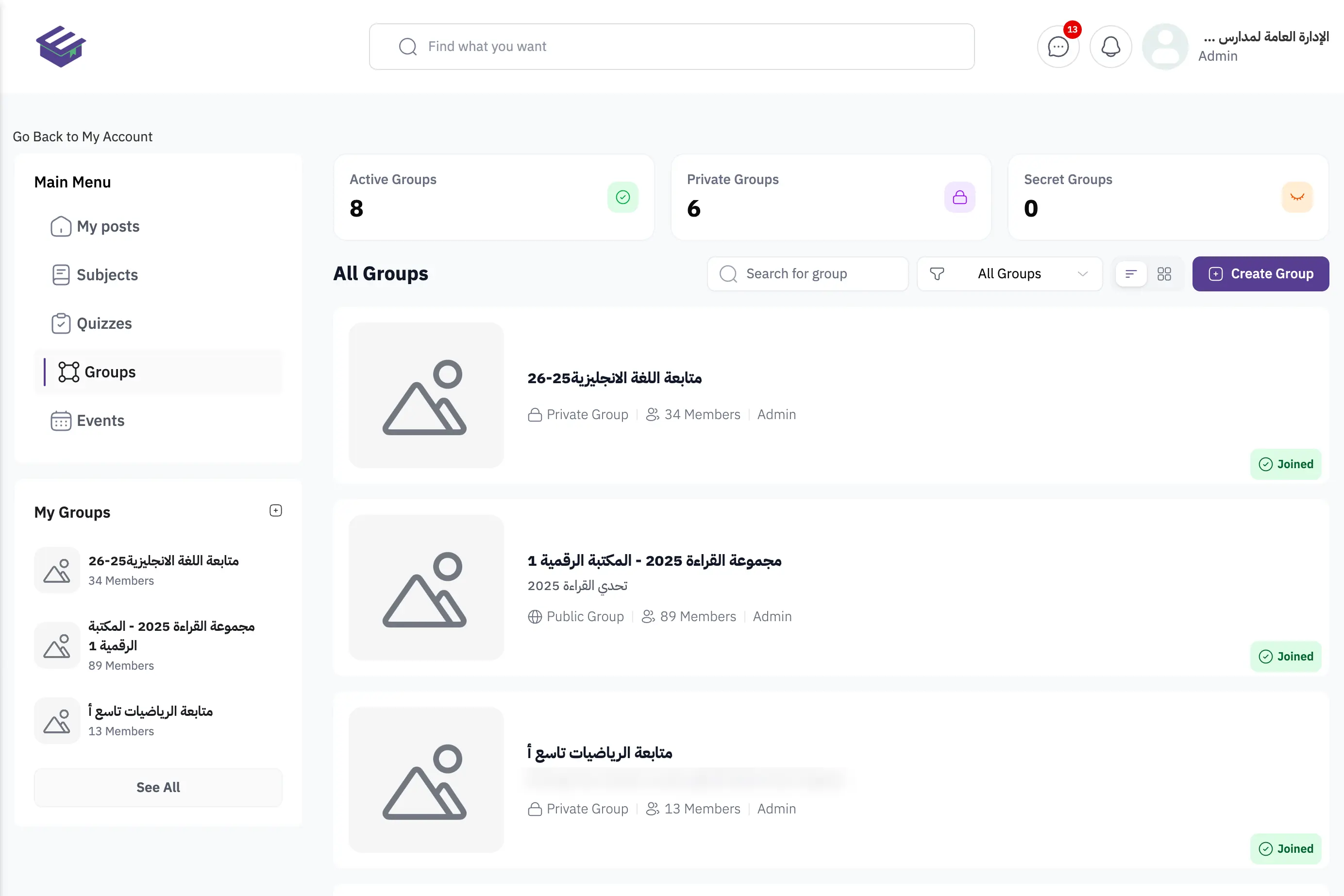
Task: Click Joined badge on the 13 Members group
Action: [x=1286, y=848]
